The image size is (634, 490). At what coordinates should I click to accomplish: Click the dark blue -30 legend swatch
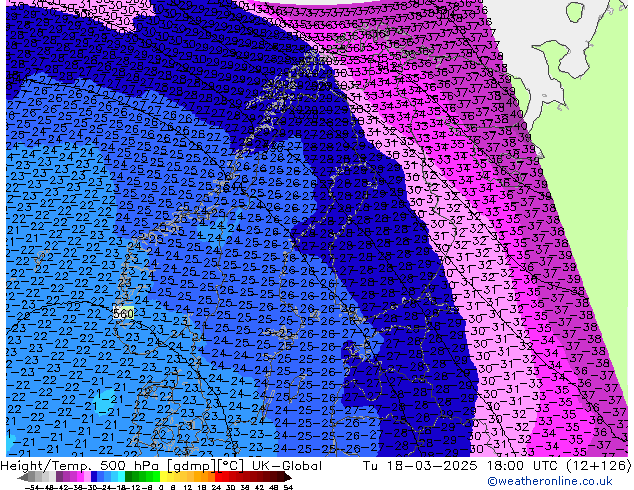click(94, 476)
